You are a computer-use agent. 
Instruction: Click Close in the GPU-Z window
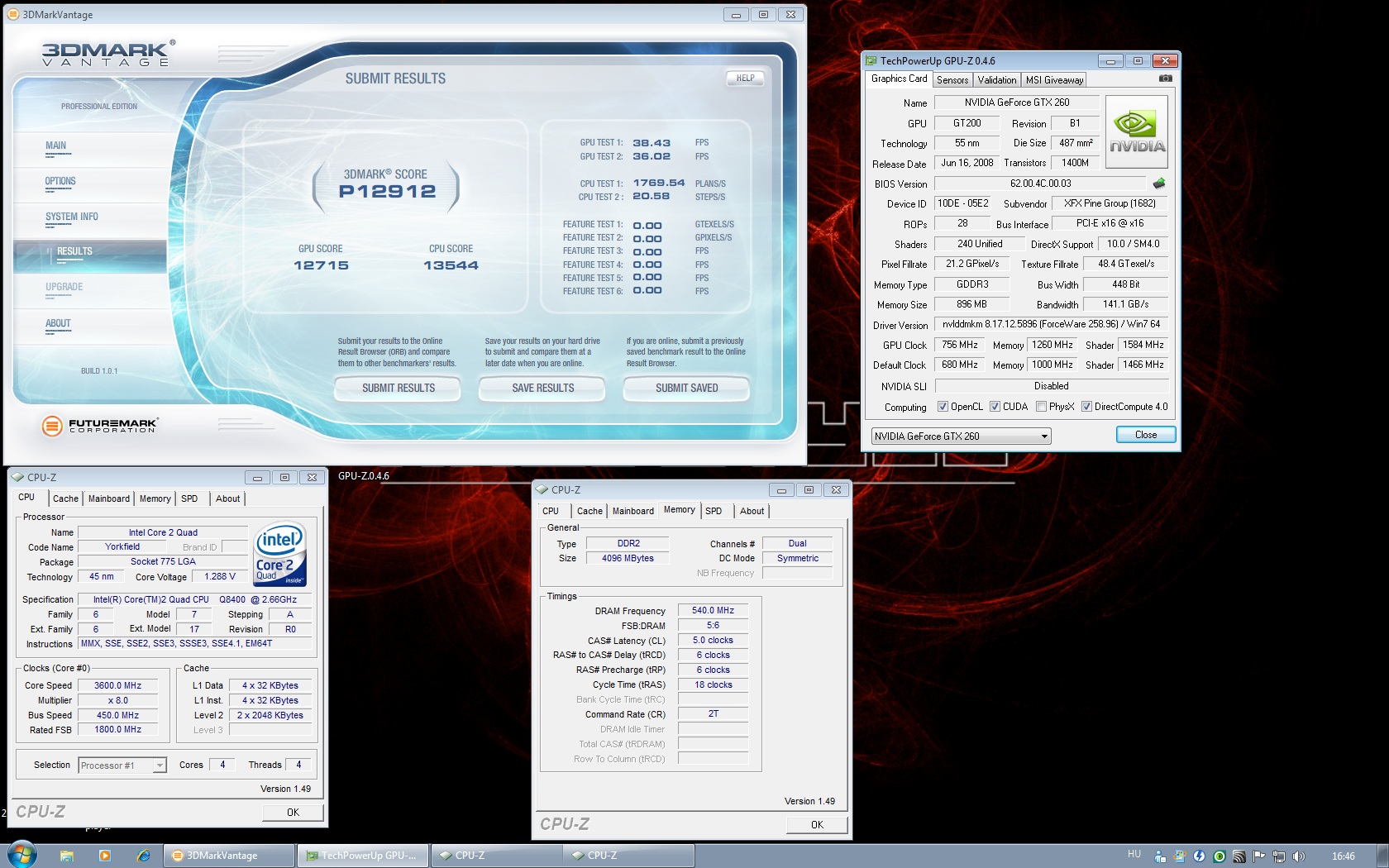point(1146,435)
